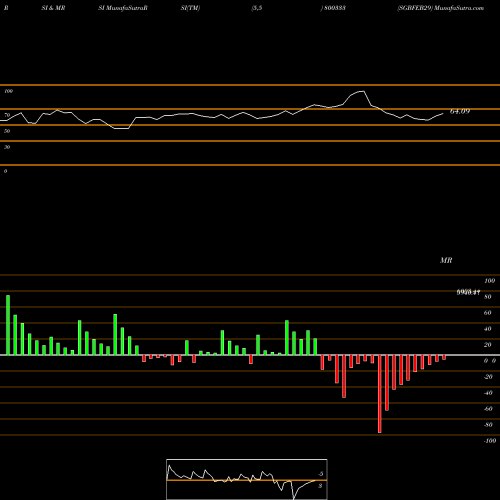This screenshot has height=500, width=500.
Task: Select the tallest green bar at chart start
Action: 8,325
